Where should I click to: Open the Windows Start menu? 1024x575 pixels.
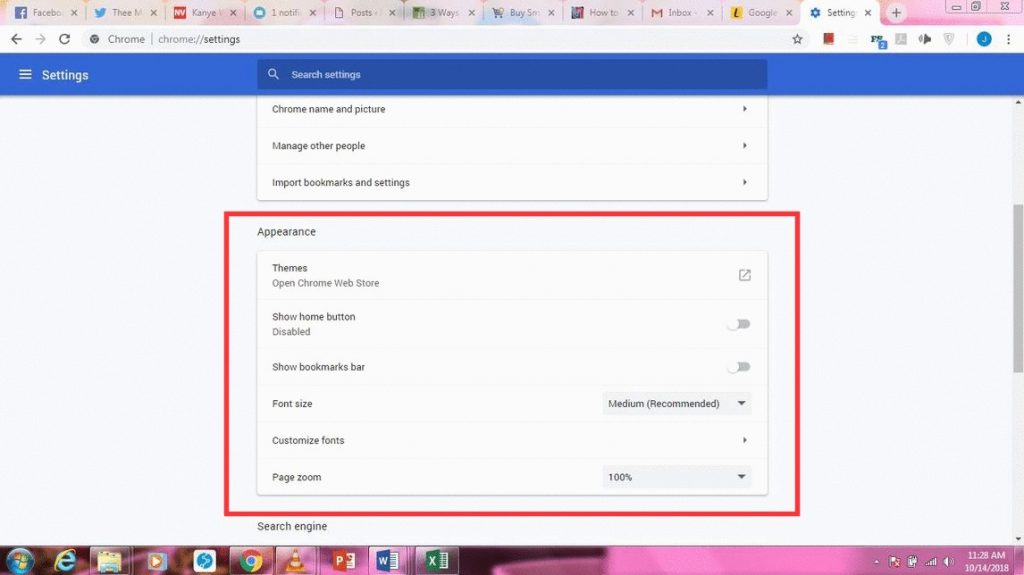20,561
